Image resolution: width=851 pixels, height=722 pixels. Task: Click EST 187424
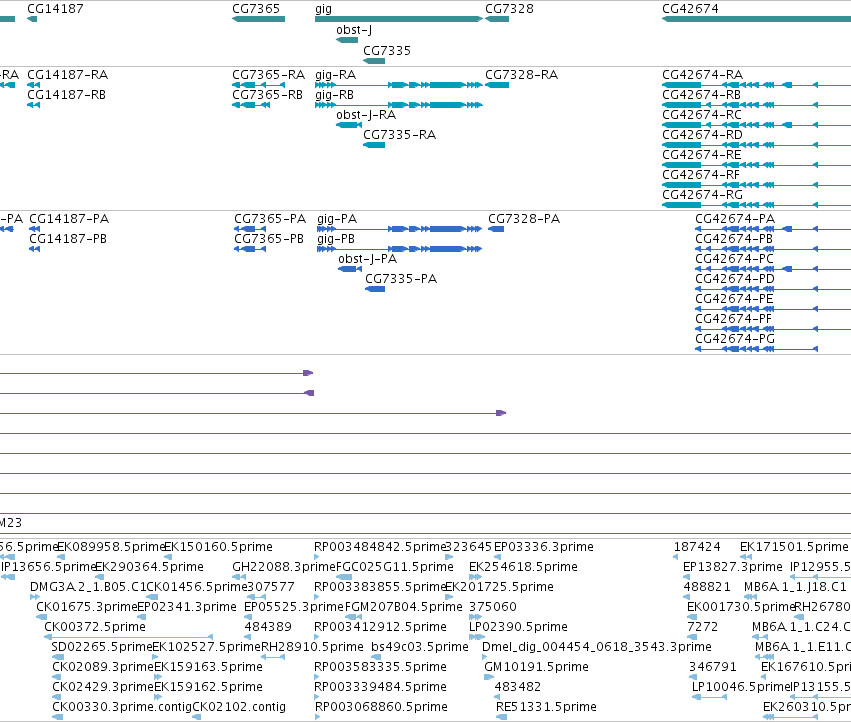[697, 547]
